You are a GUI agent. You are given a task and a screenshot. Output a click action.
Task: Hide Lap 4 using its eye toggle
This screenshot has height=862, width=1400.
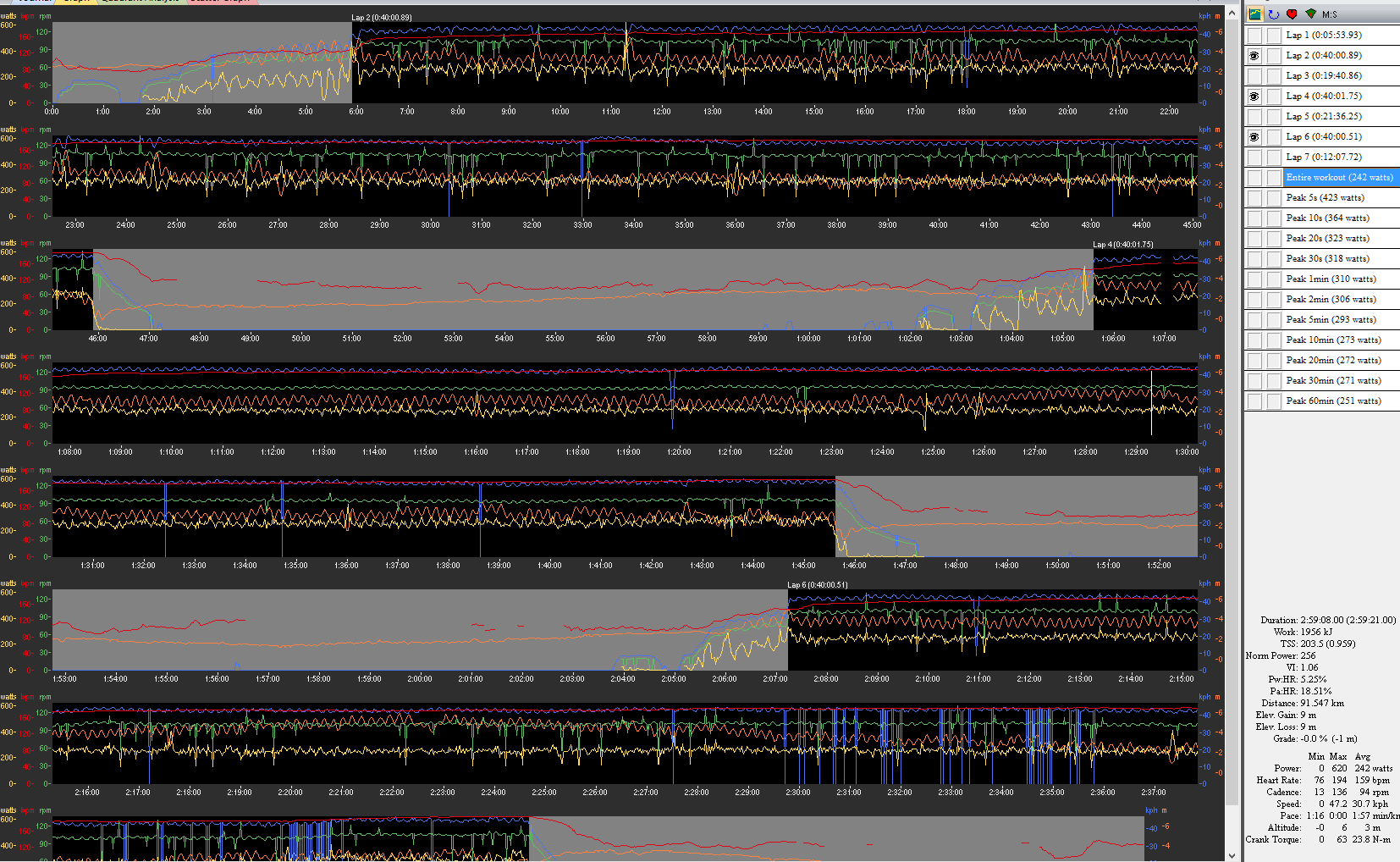(x=1254, y=96)
